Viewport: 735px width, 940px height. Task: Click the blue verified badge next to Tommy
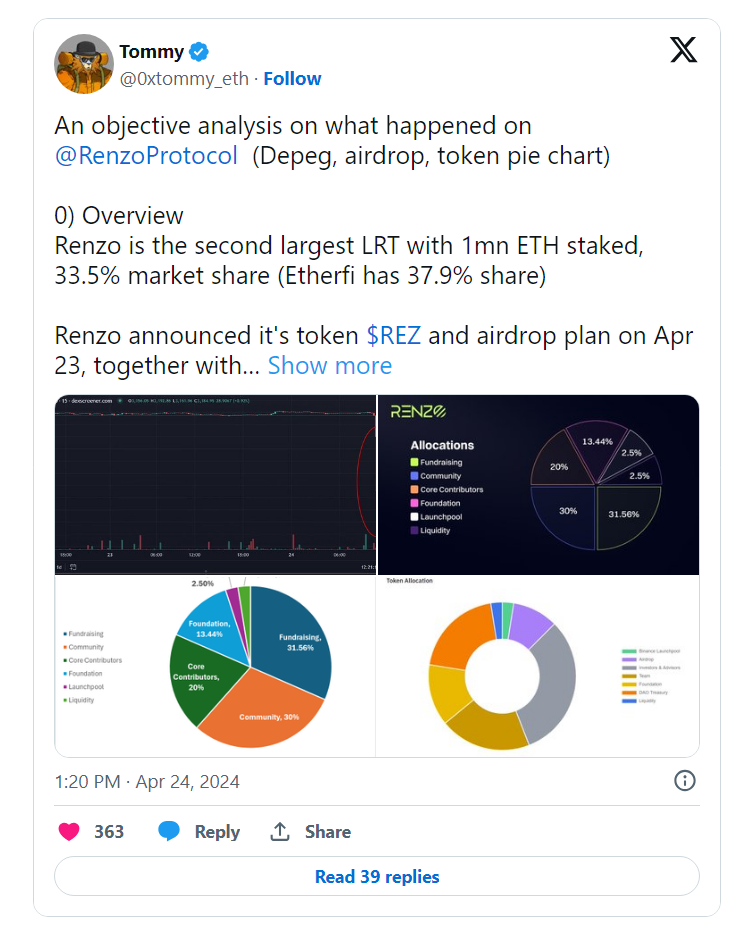200,51
